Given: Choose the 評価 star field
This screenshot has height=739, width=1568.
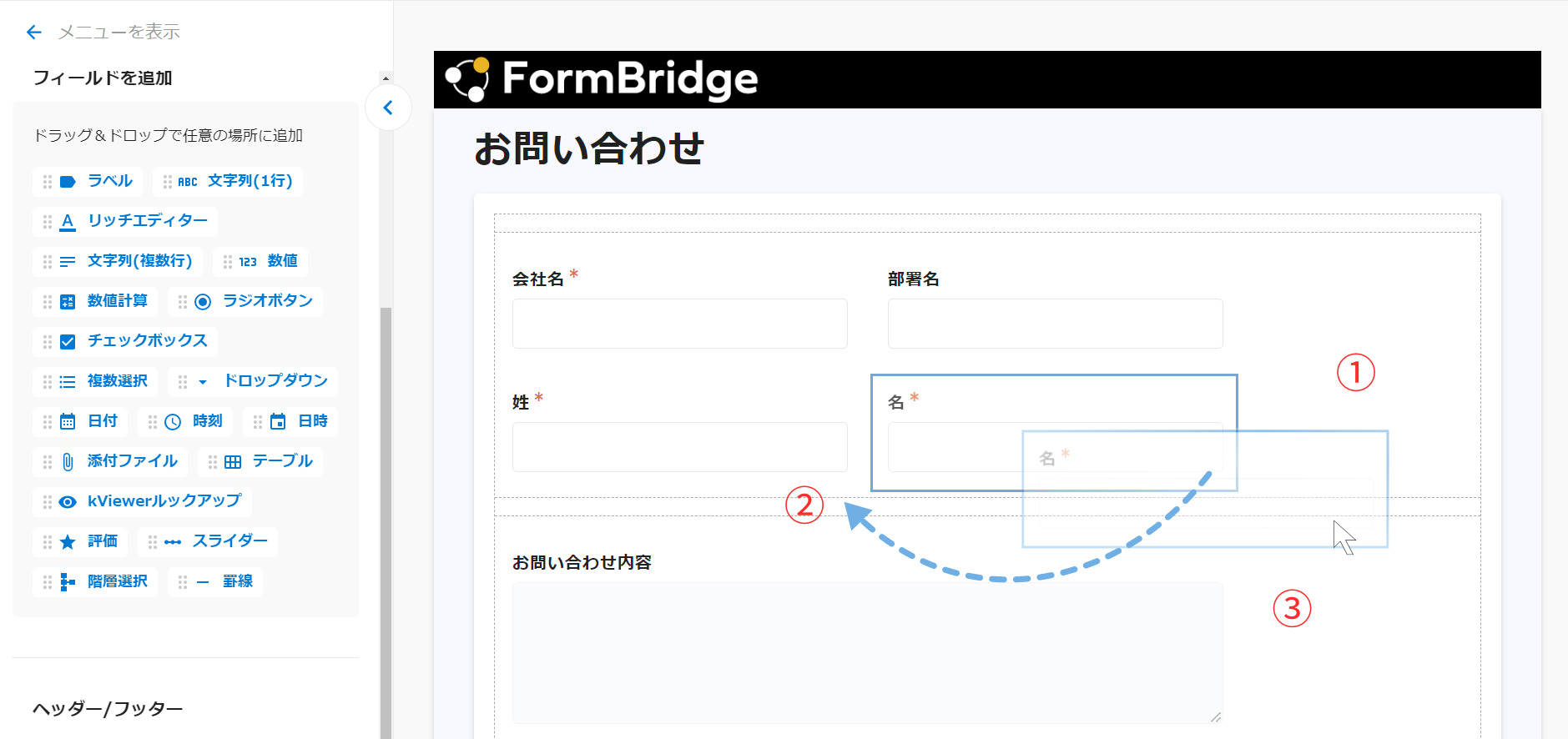Looking at the screenshot, I should 80,541.
